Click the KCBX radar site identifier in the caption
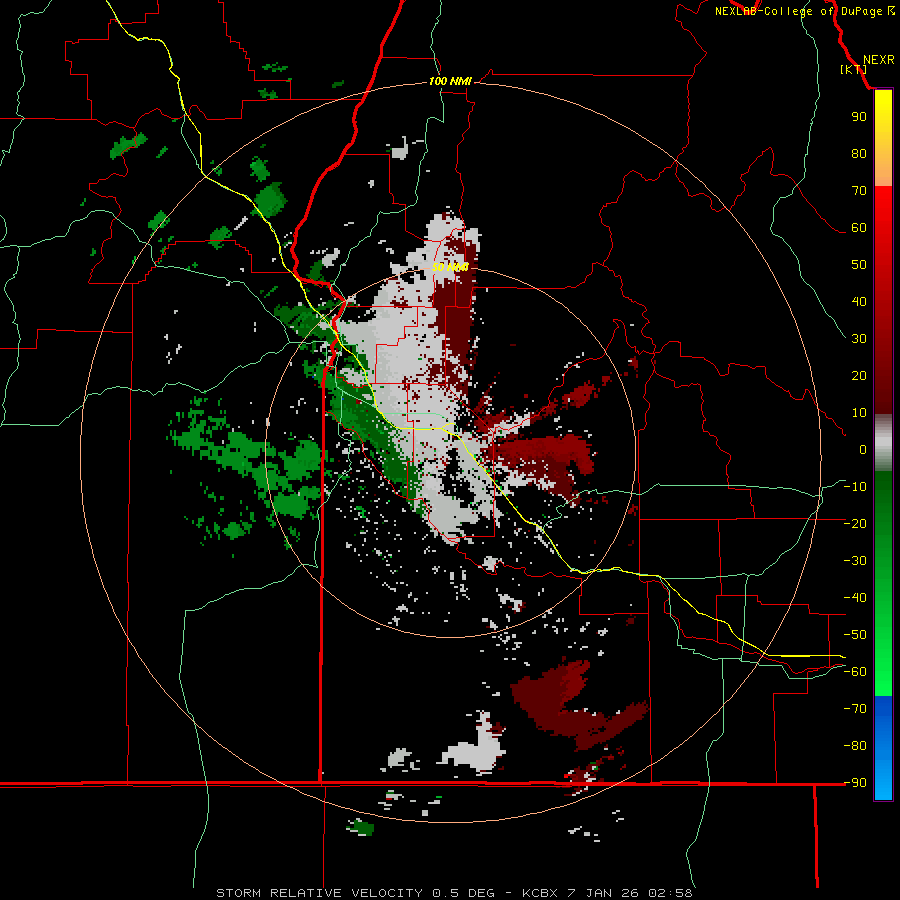Viewport: 900px width, 900px height. point(541,893)
